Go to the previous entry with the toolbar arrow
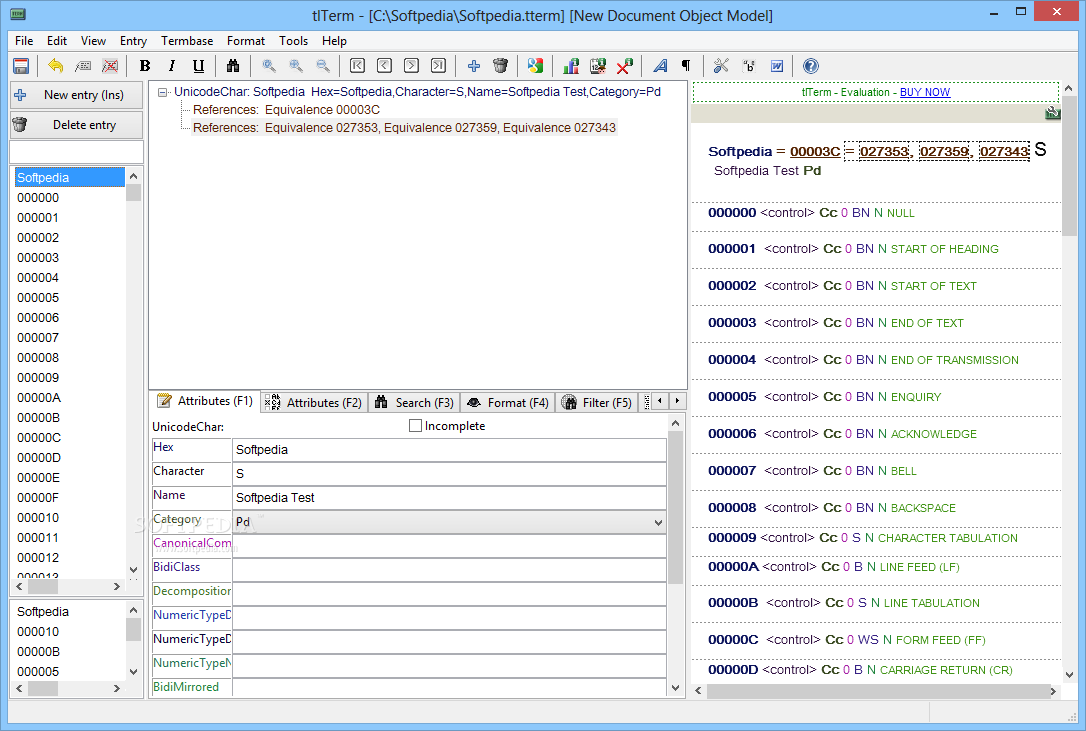Viewport: 1086px width, 731px height. tap(384, 66)
